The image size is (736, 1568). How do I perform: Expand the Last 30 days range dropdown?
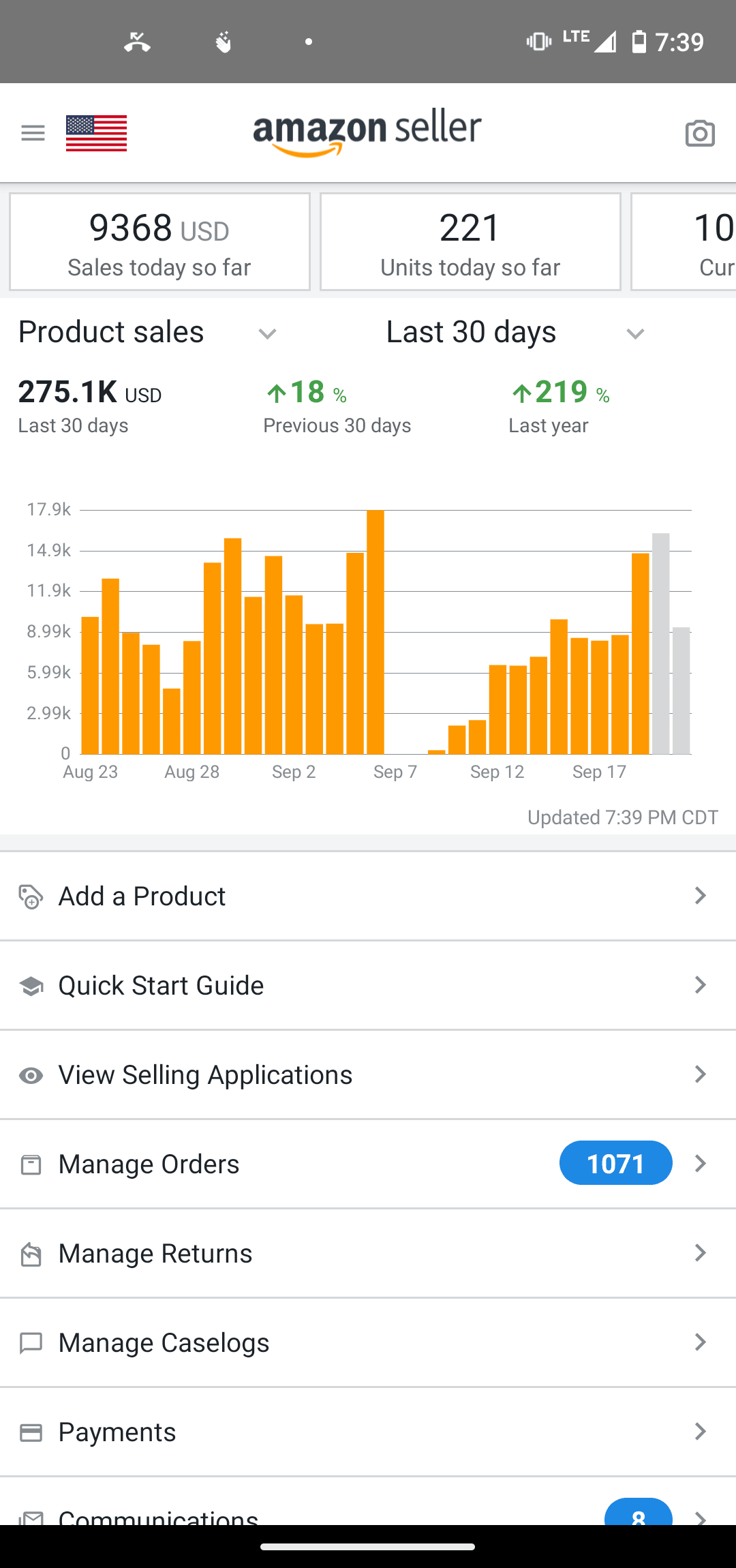[x=635, y=333]
